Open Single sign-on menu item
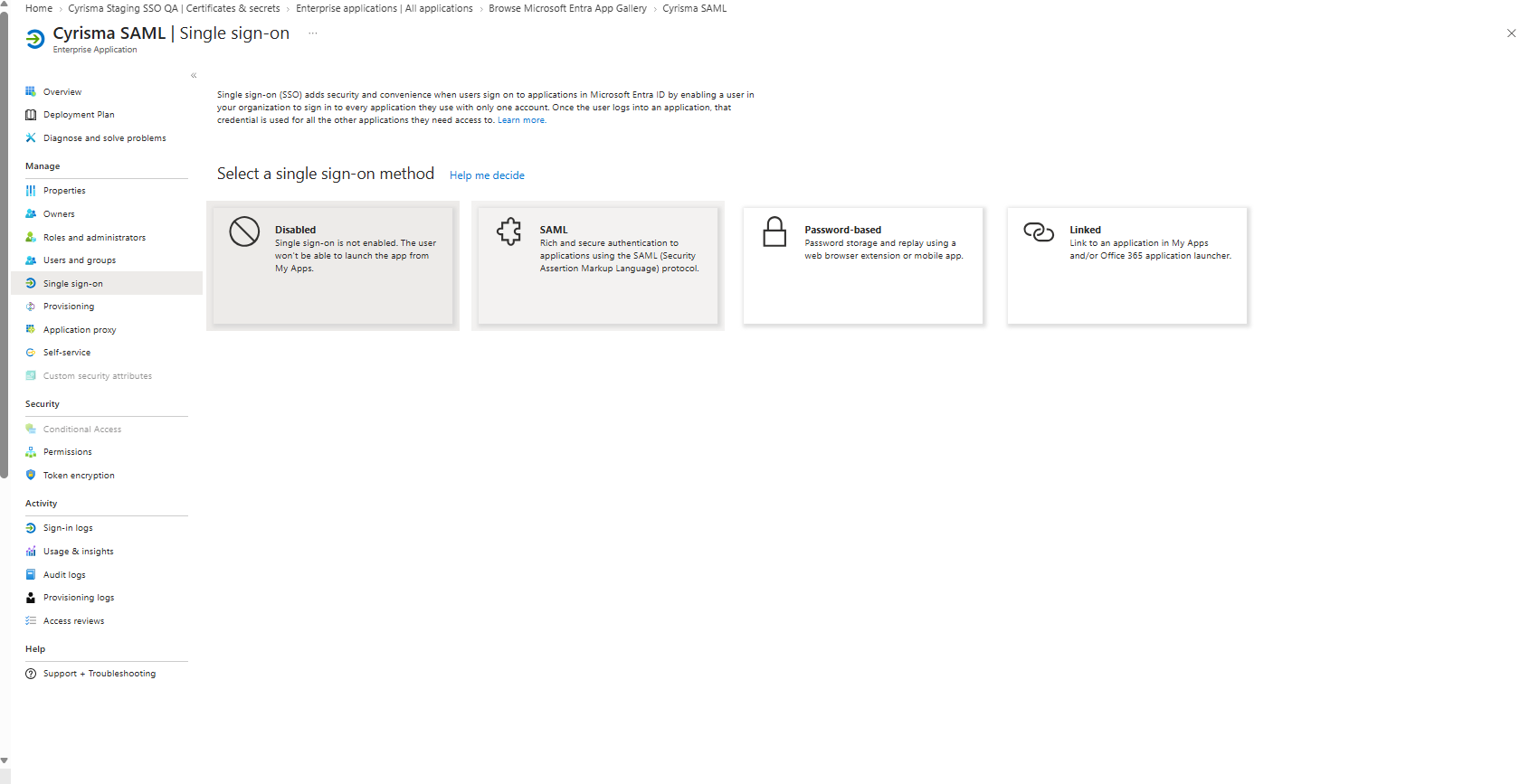This screenshot has width=1520, height=784. (107, 283)
